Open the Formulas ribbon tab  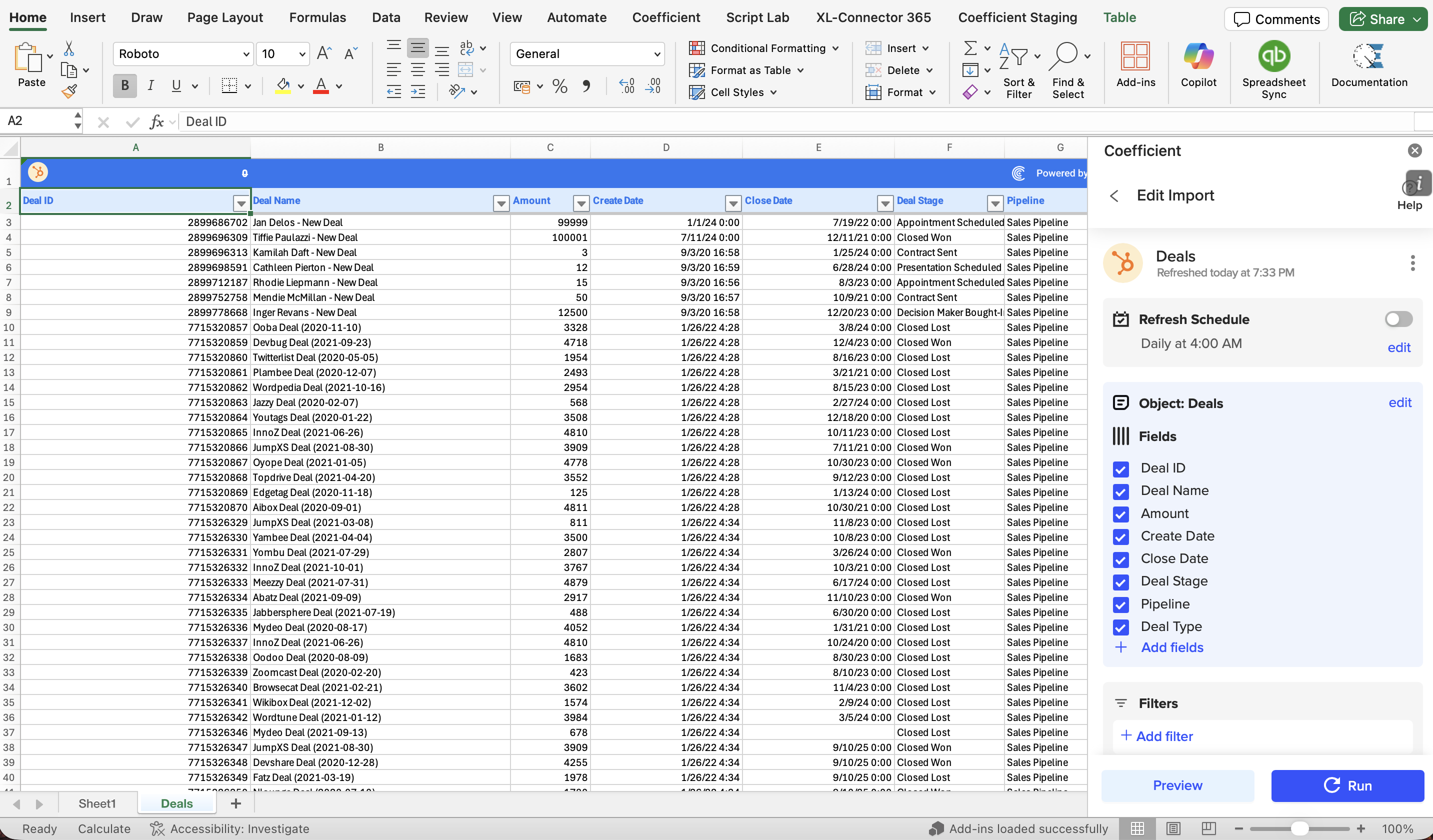point(317,17)
